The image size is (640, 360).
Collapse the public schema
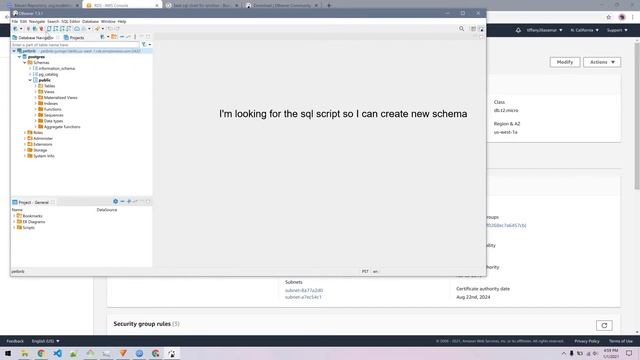(30, 80)
